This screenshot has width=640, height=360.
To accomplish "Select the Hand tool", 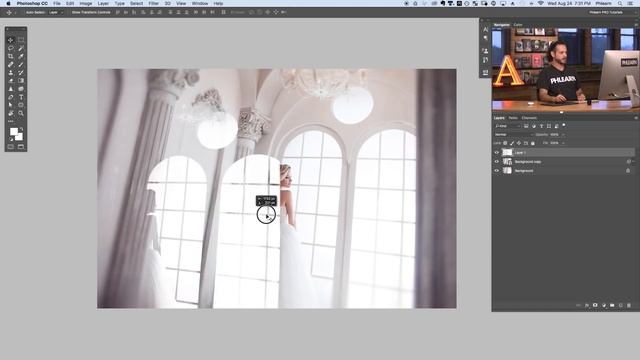I will [11, 113].
